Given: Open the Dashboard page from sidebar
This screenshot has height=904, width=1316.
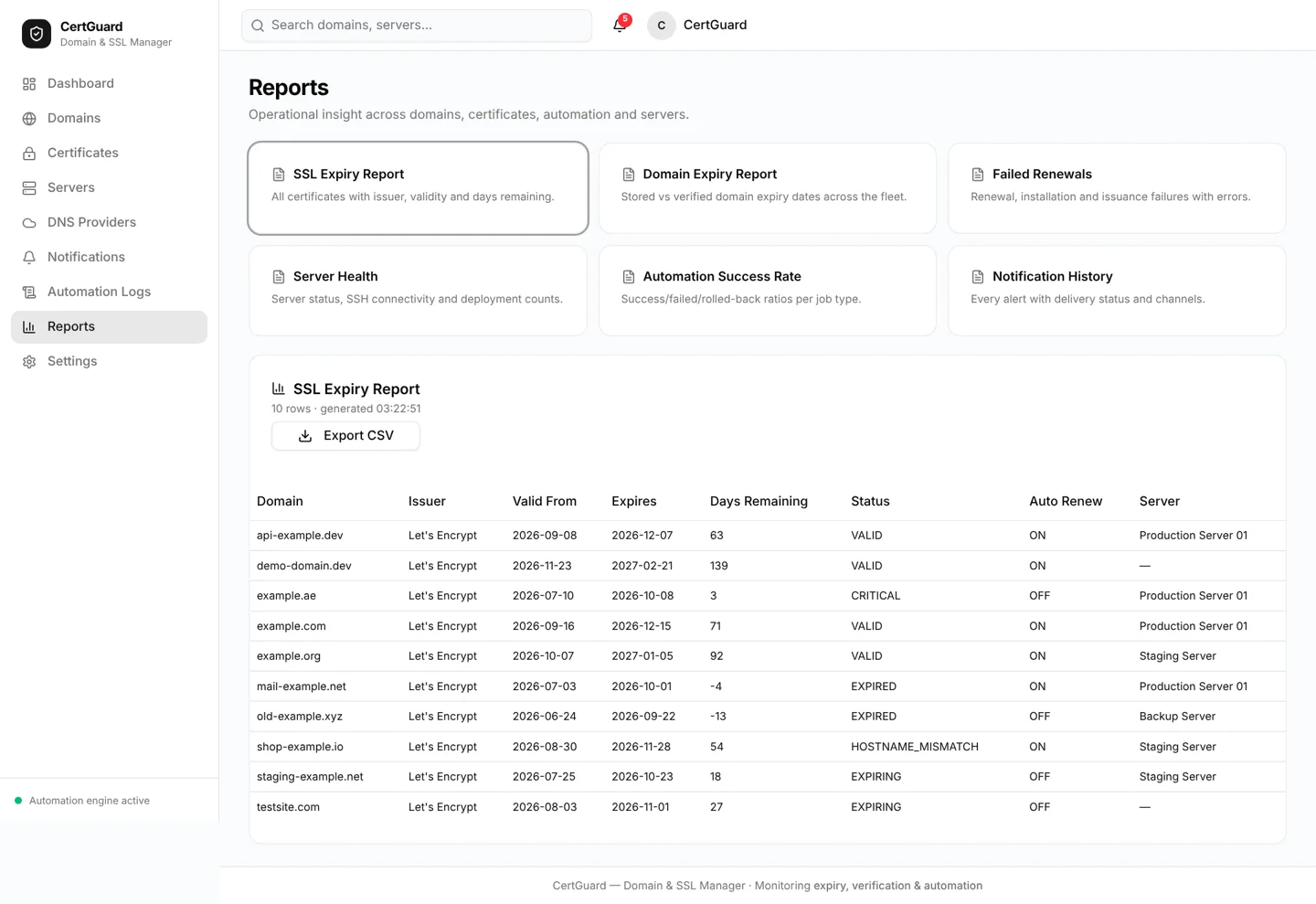Looking at the screenshot, I should [x=109, y=84].
